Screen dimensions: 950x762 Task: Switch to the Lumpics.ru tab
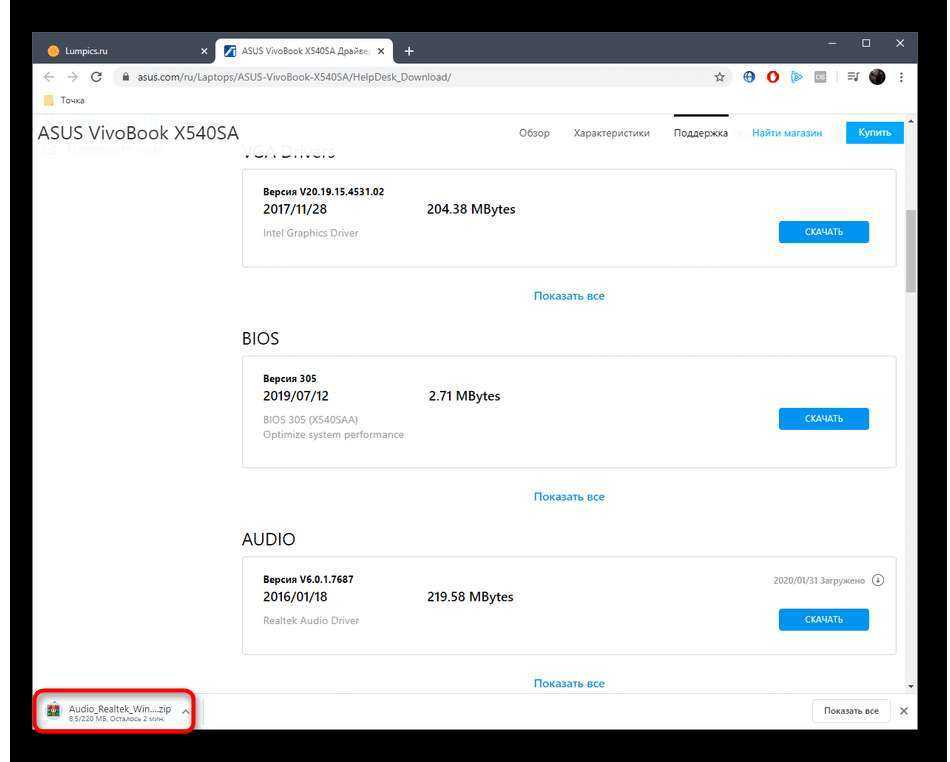click(x=120, y=51)
